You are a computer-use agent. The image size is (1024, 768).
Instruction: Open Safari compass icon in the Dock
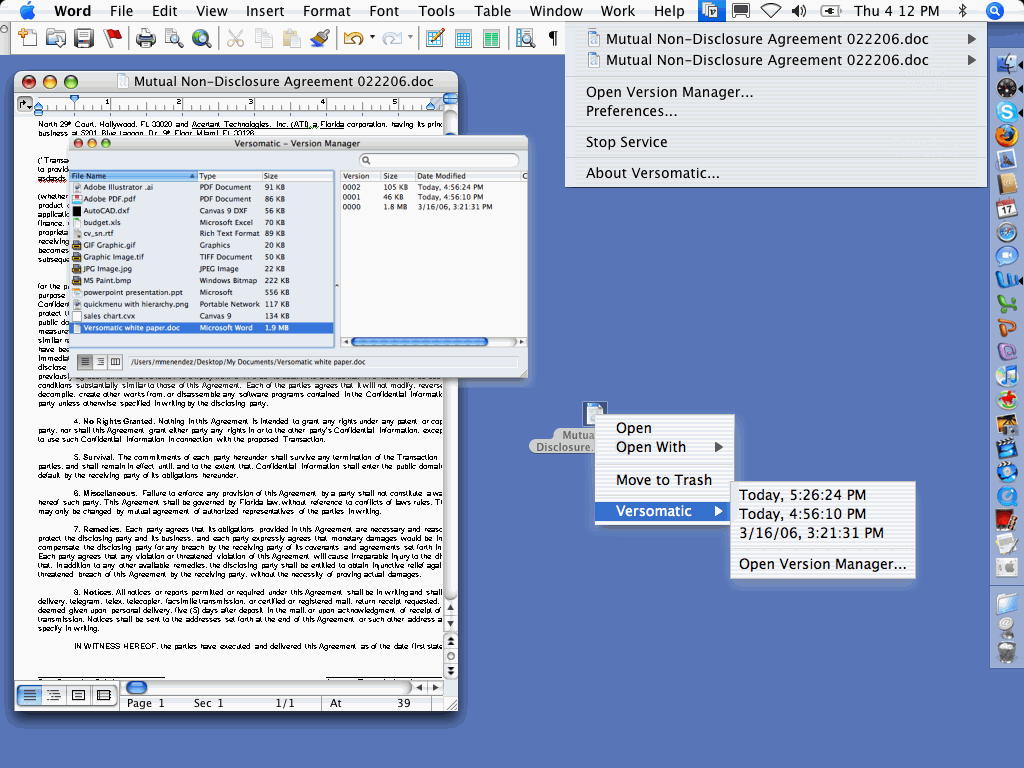(x=1006, y=232)
